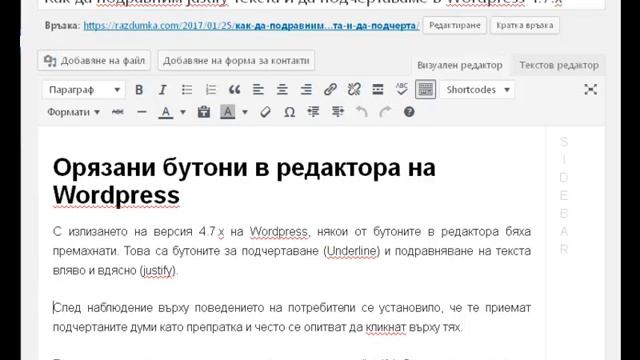Insert or edit link

(330, 90)
